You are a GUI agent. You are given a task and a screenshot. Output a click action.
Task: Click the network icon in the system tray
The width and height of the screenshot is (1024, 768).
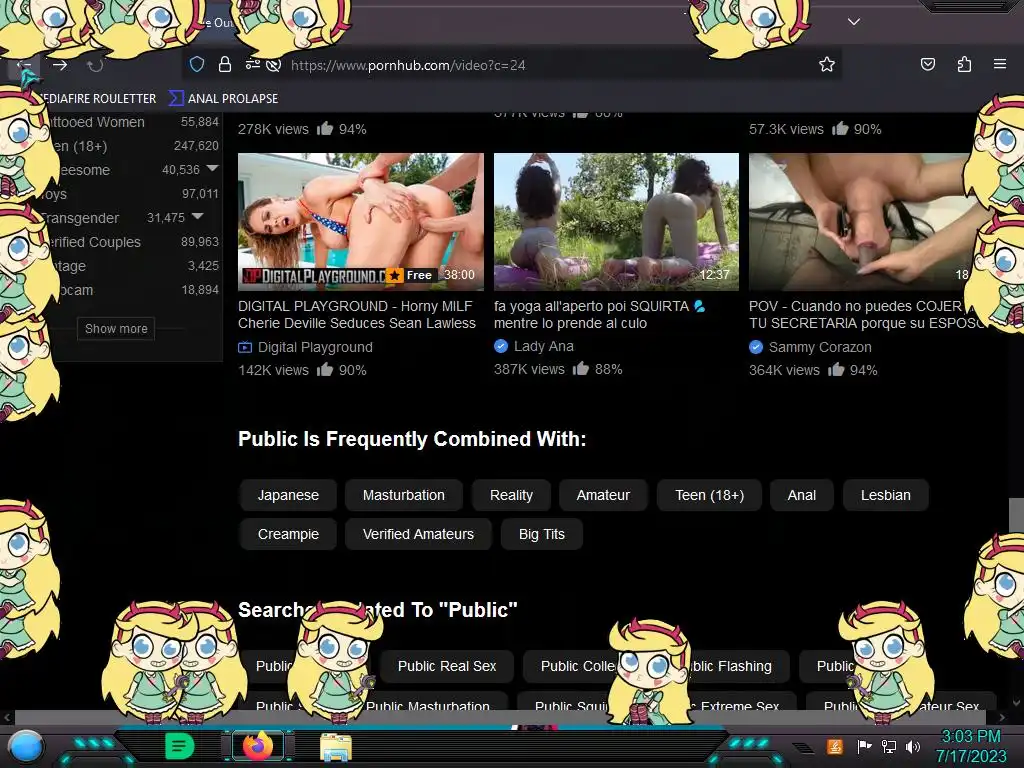(x=888, y=746)
